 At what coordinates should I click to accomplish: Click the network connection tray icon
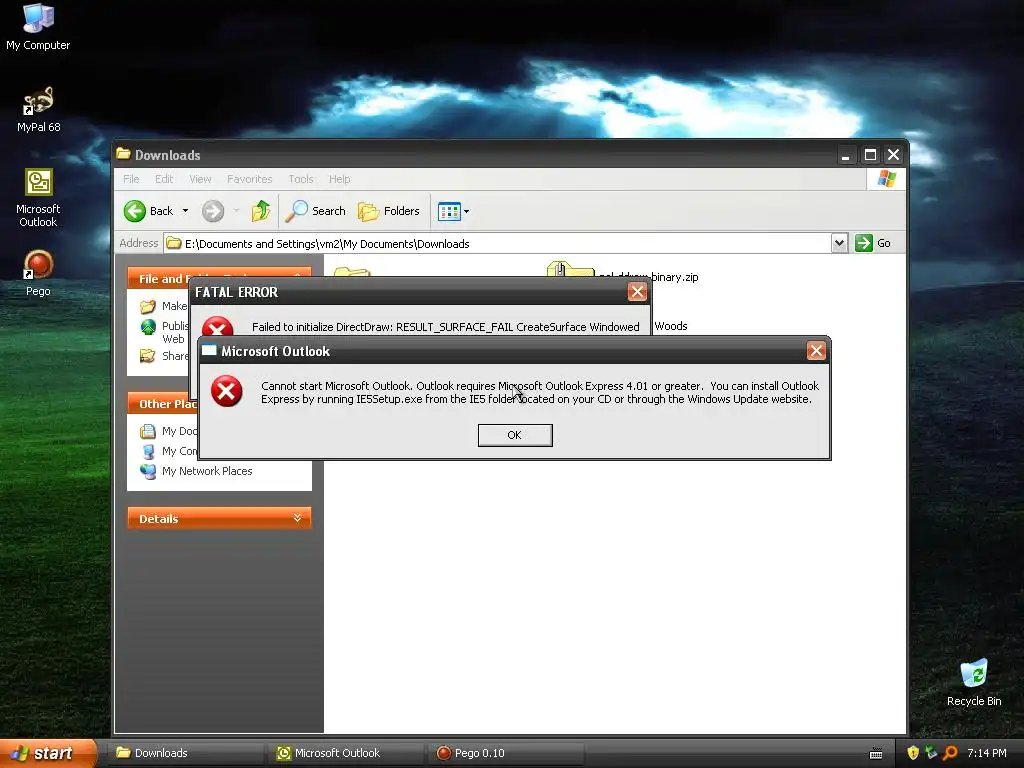[931, 753]
